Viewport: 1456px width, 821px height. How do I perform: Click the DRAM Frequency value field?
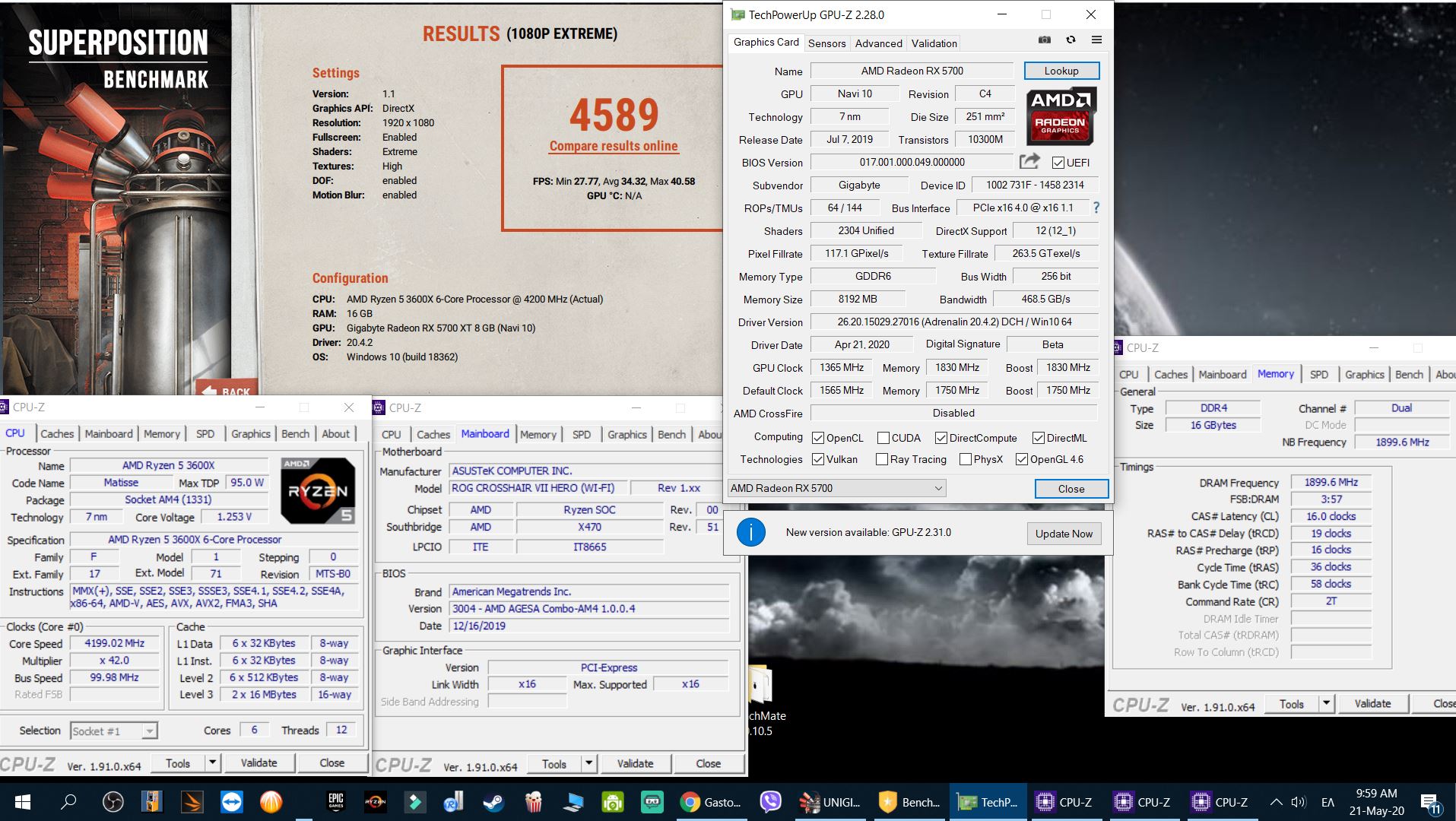[x=1331, y=482]
